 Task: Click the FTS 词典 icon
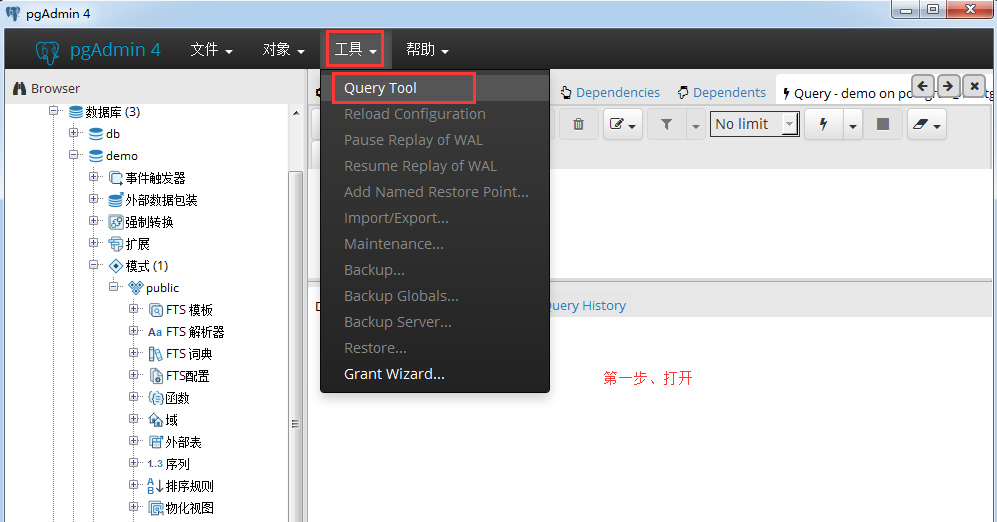(156, 354)
